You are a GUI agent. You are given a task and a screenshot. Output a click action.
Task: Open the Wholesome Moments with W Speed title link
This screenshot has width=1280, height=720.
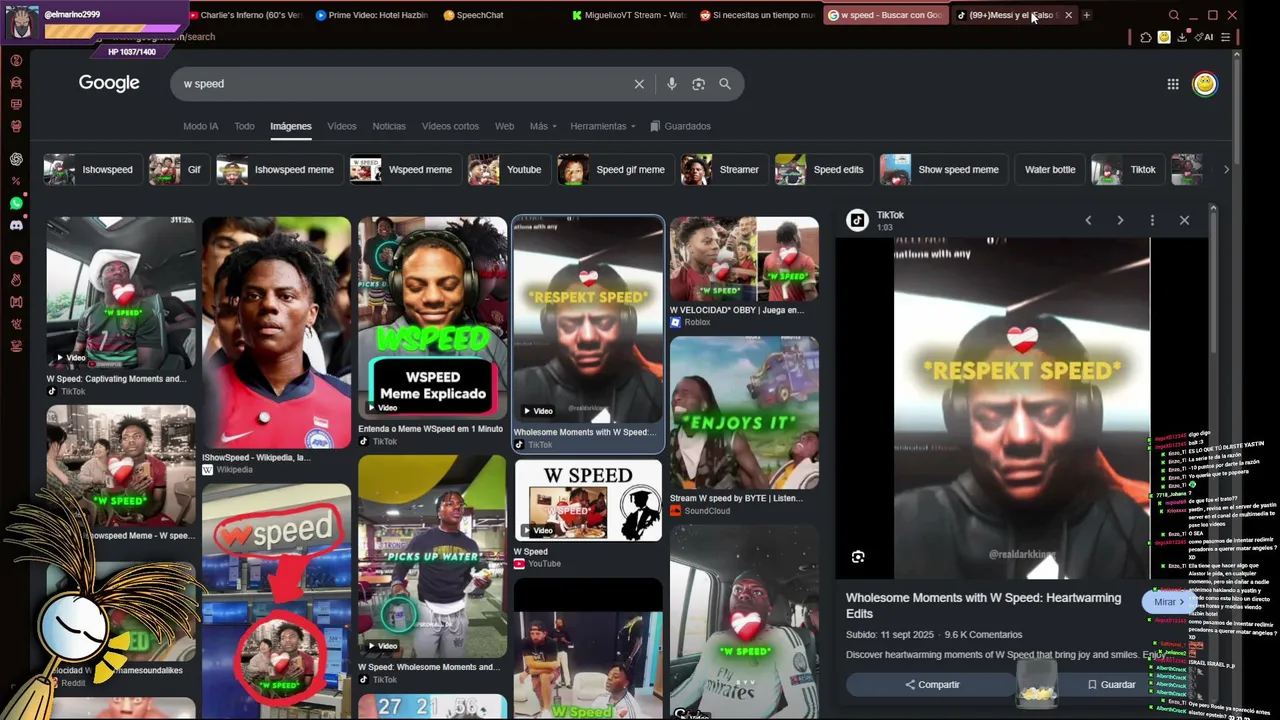pyautogui.click(x=983, y=606)
